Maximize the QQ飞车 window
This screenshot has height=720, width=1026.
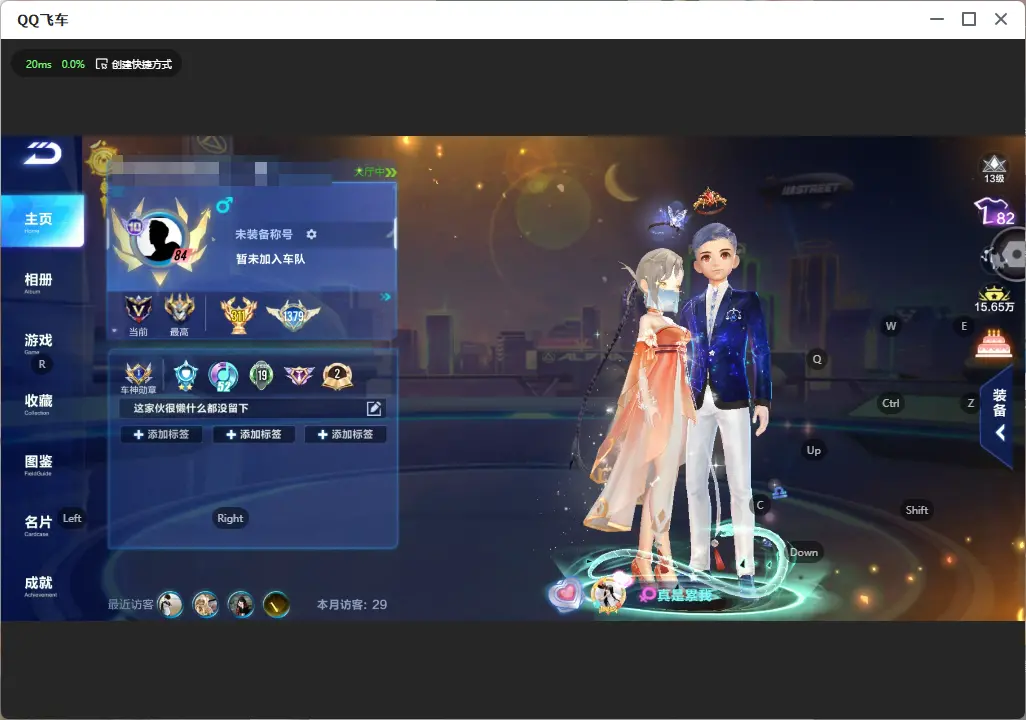[x=969, y=20]
